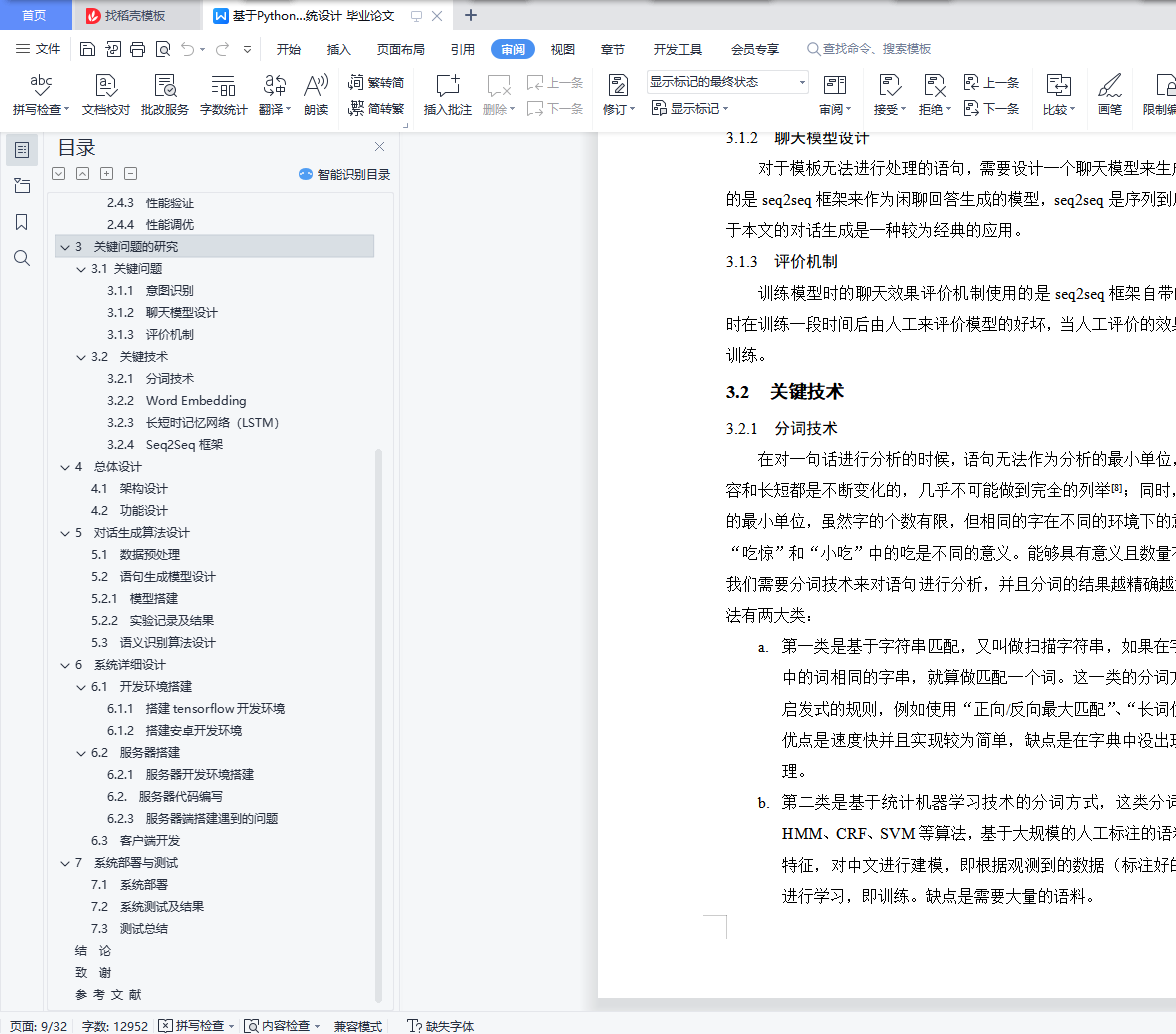Click 智能识别目录 smart TOC recognition
The height and width of the screenshot is (1034, 1176).
[344, 175]
